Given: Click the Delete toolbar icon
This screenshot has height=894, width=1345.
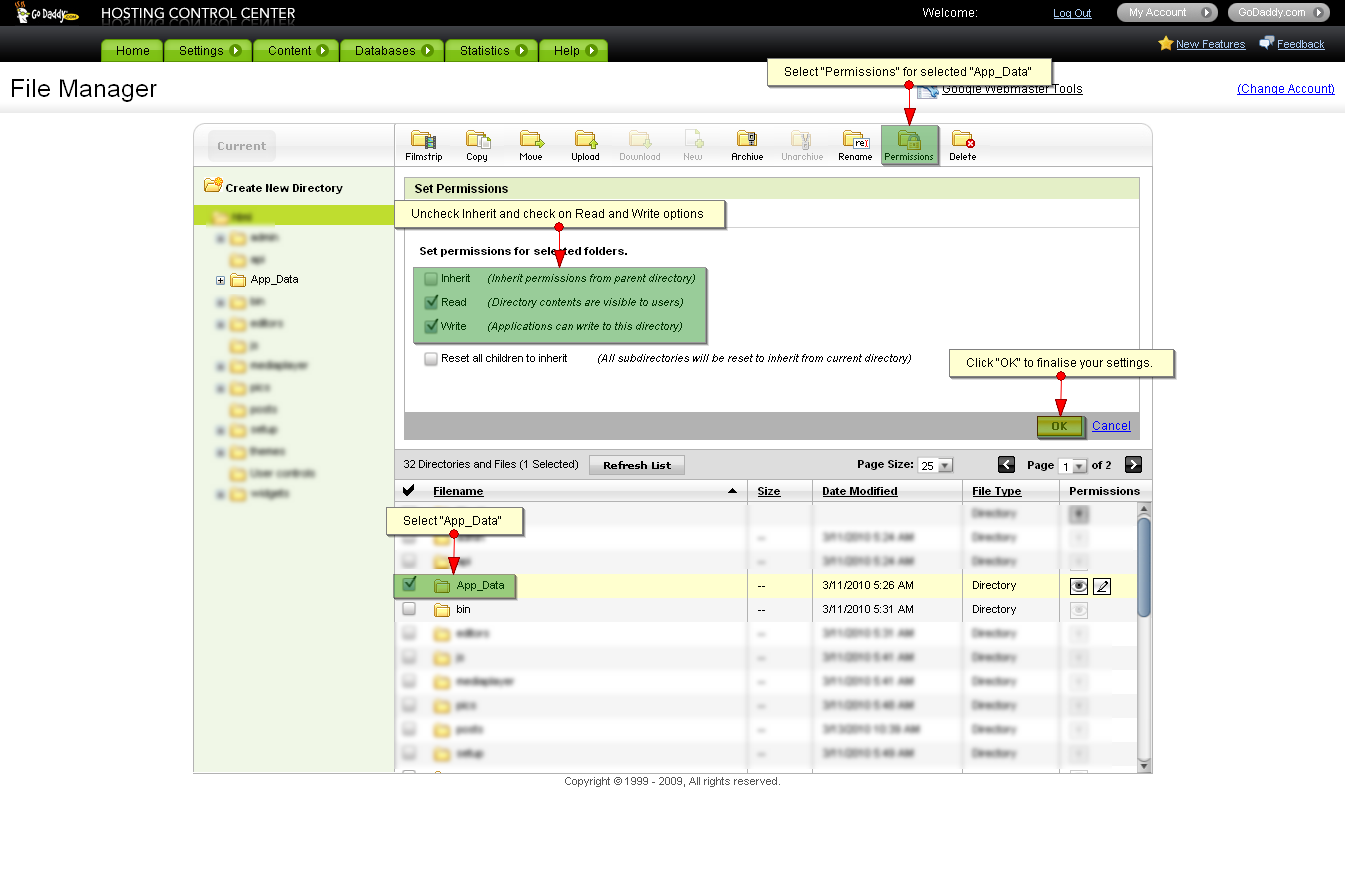Looking at the screenshot, I should click(963, 141).
